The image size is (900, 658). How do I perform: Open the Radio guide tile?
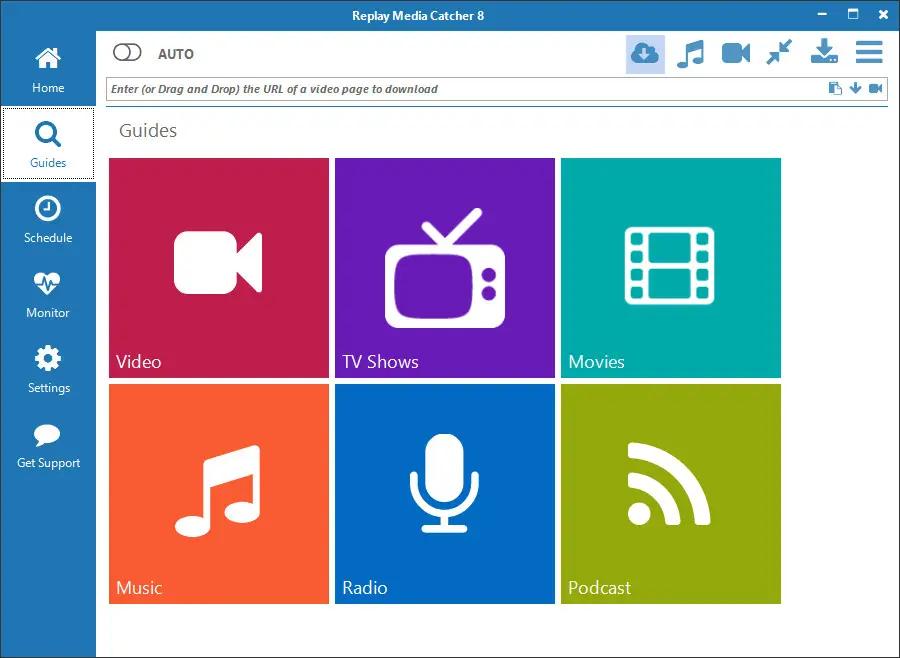click(445, 494)
